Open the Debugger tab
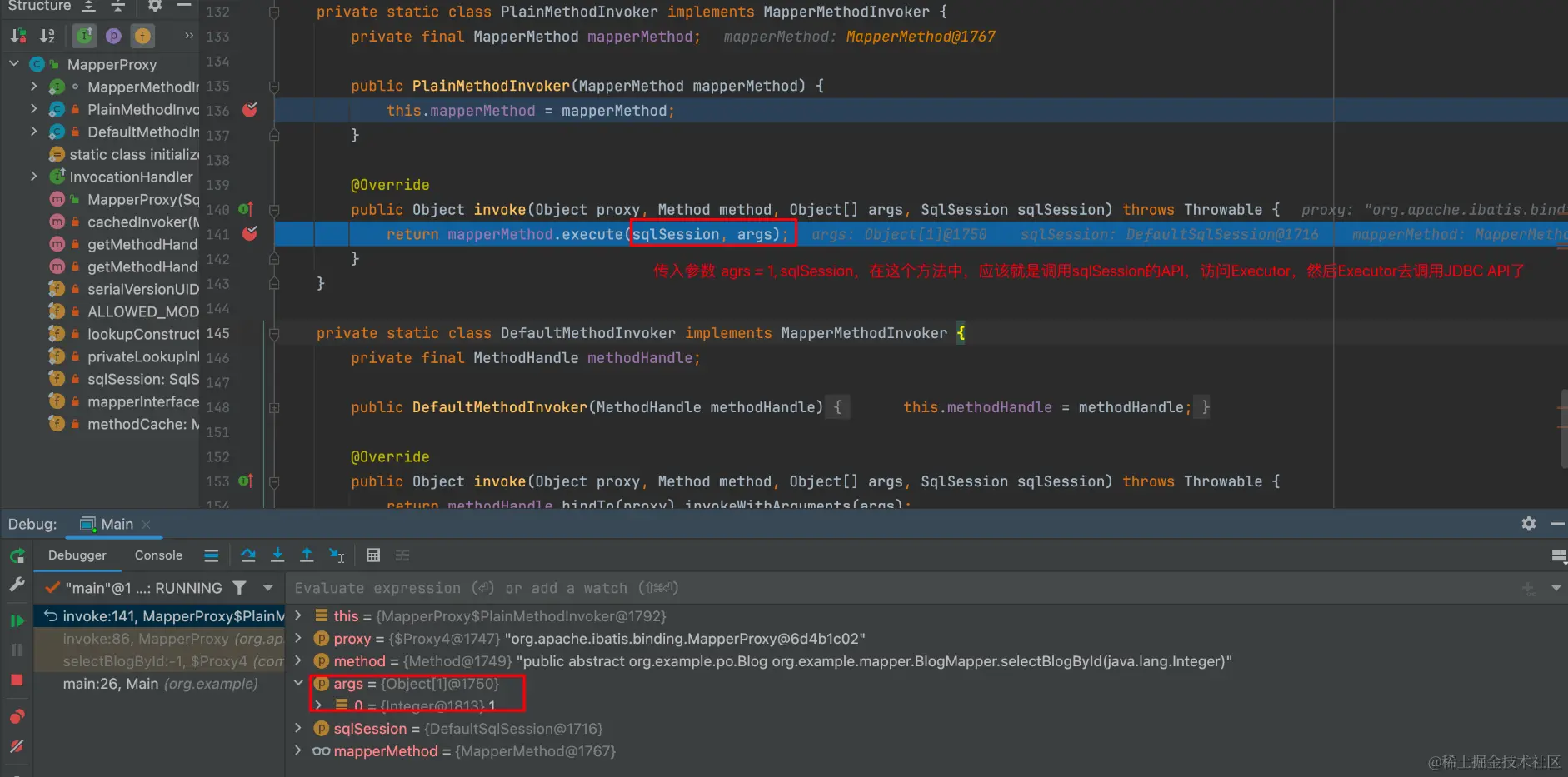Image resolution: width=1568 pixels, height=777 pixels. point(77,555)
